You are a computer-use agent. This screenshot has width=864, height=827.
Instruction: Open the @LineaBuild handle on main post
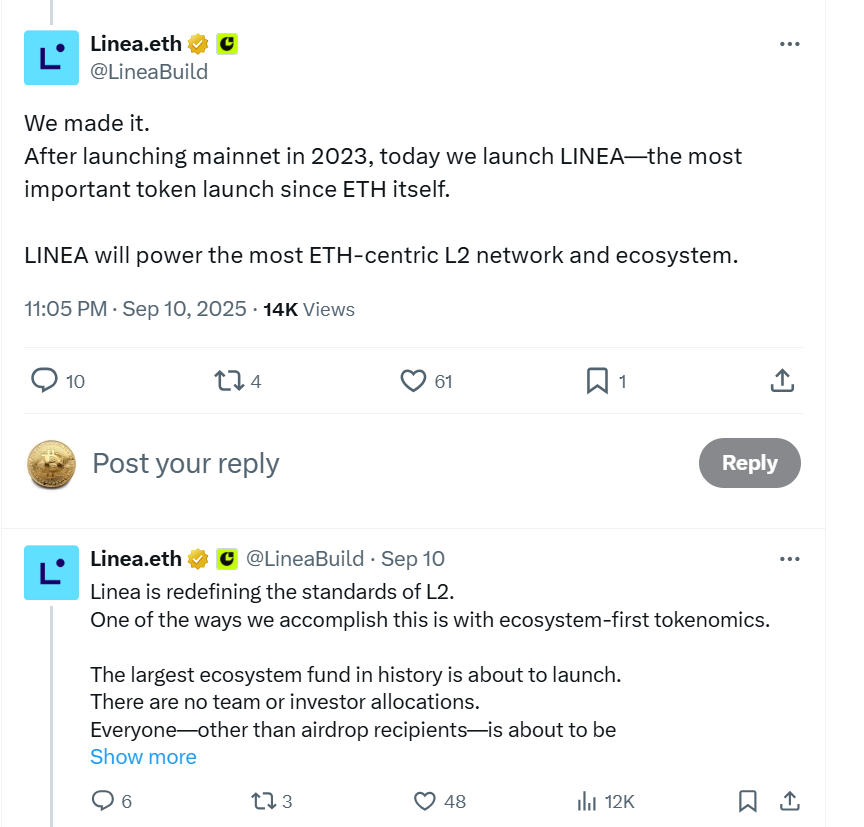[149, 71]
